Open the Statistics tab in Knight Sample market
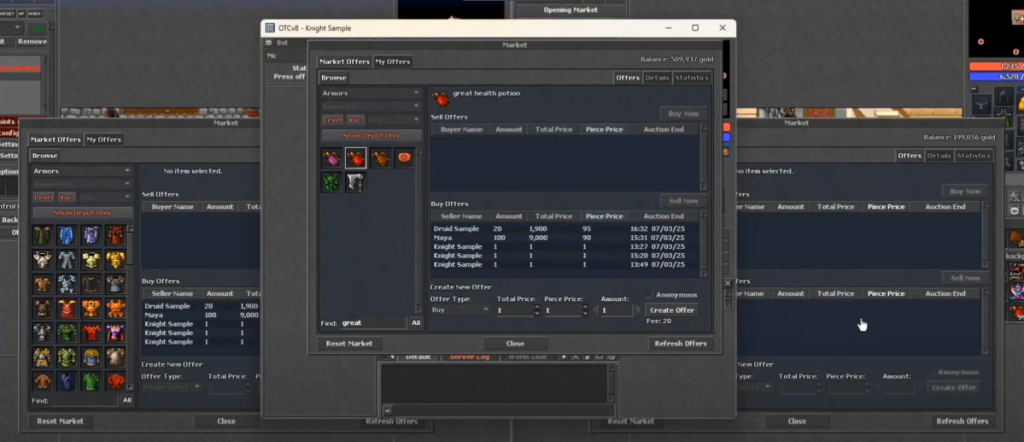This screenshot has width=1024, height=442. click(x=692, y=78)
